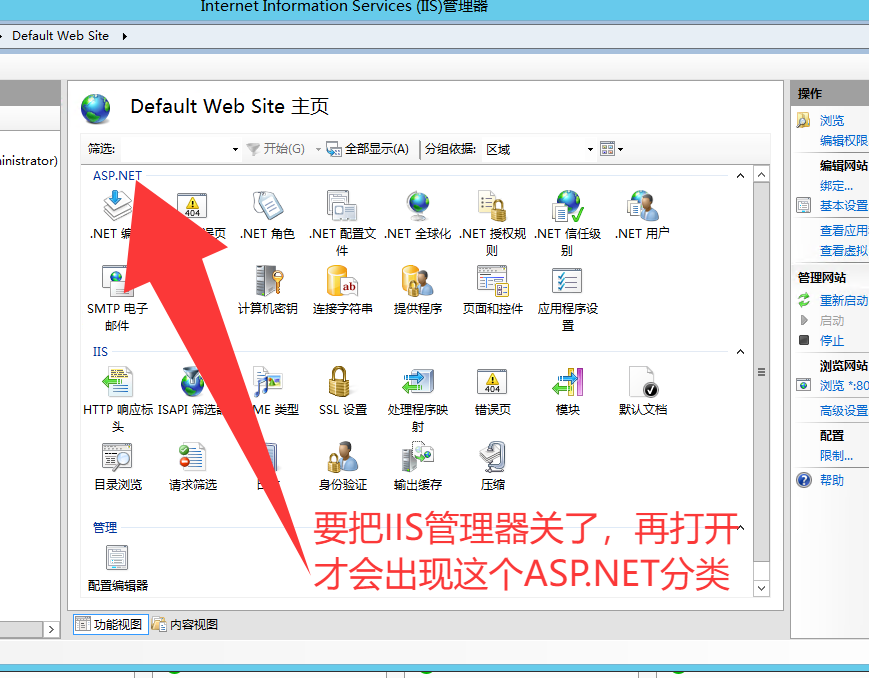Viewport: 869px width, 678px height.
Task: Open the .NET 信任级别 feature
Action: pos(568,223)
